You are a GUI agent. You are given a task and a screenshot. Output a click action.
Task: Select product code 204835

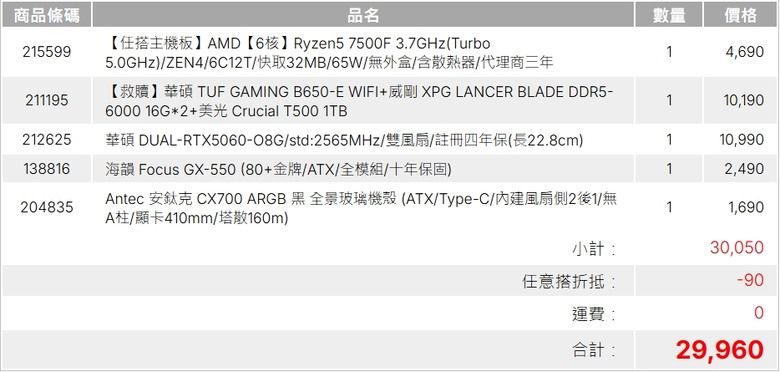point(47,207)
